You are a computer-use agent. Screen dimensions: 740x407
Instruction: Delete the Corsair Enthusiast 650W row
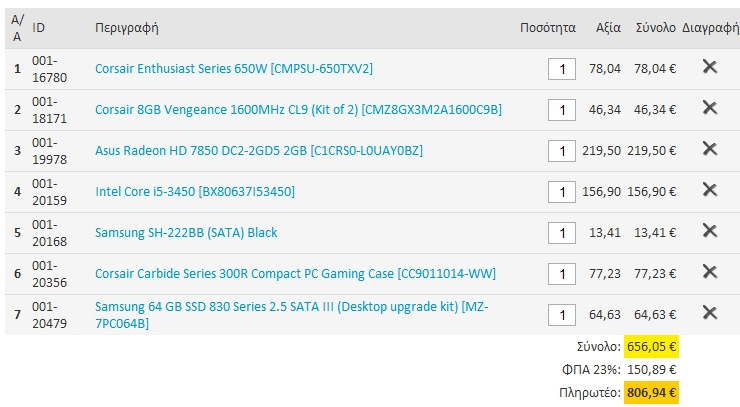[710, 67]
